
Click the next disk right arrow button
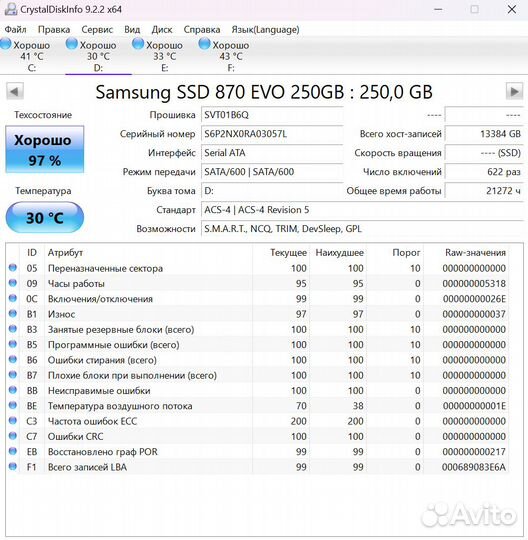coord(514,92)
